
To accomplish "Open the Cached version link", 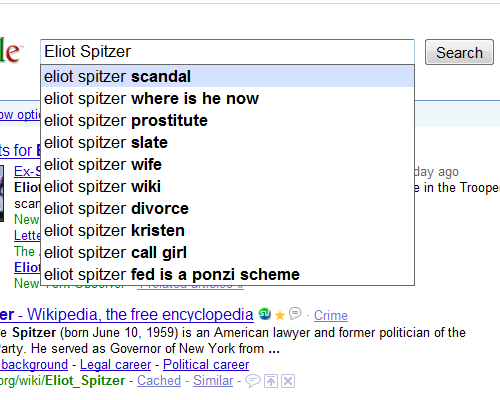I will tap(159, 380).
